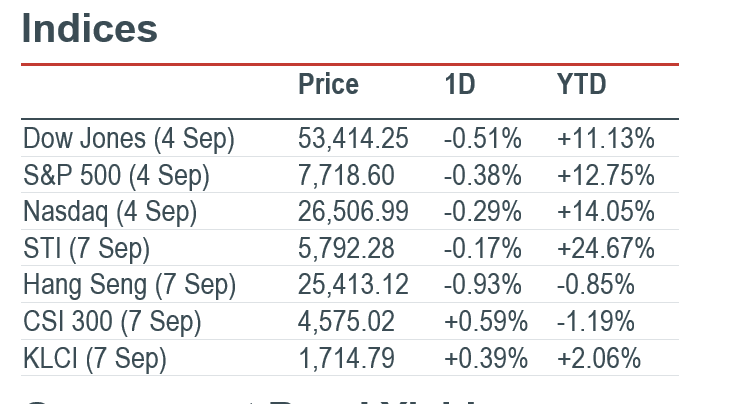Image resolution: width=739 pixels, height=404 pixels.
Task: Select the Price column header
Action: pos(328,84)
